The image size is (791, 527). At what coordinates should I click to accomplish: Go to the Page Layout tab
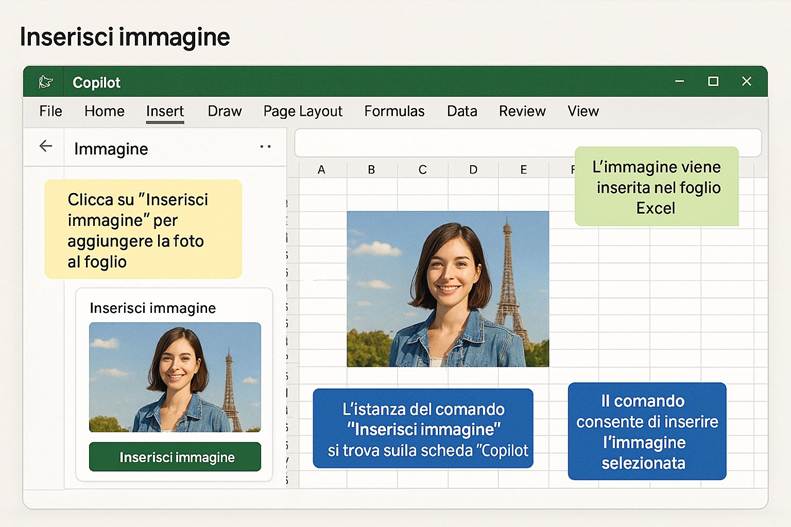(302, 111)
